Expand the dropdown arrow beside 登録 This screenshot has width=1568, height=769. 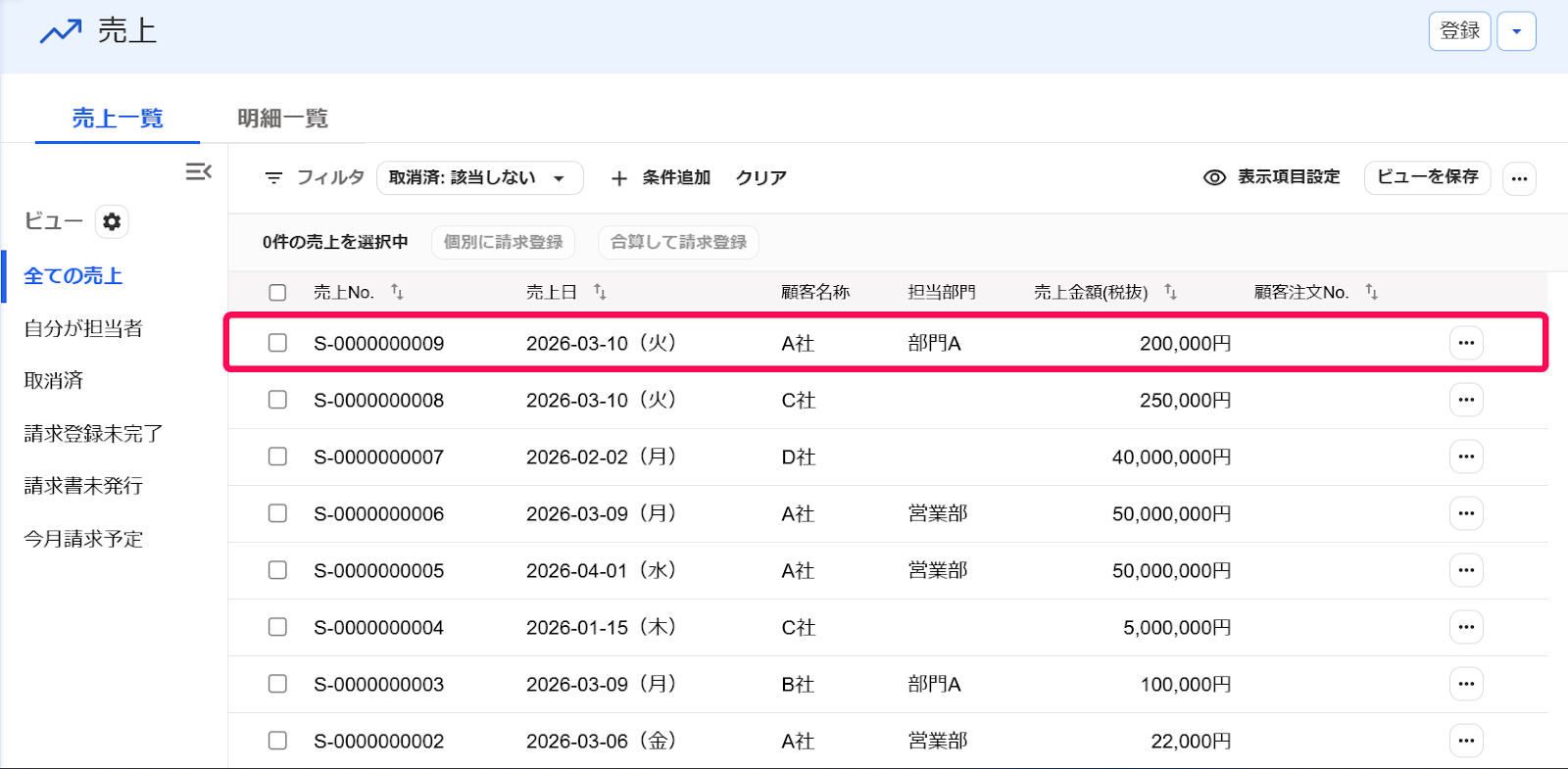pyautogui.click(x=1517, y=31)
